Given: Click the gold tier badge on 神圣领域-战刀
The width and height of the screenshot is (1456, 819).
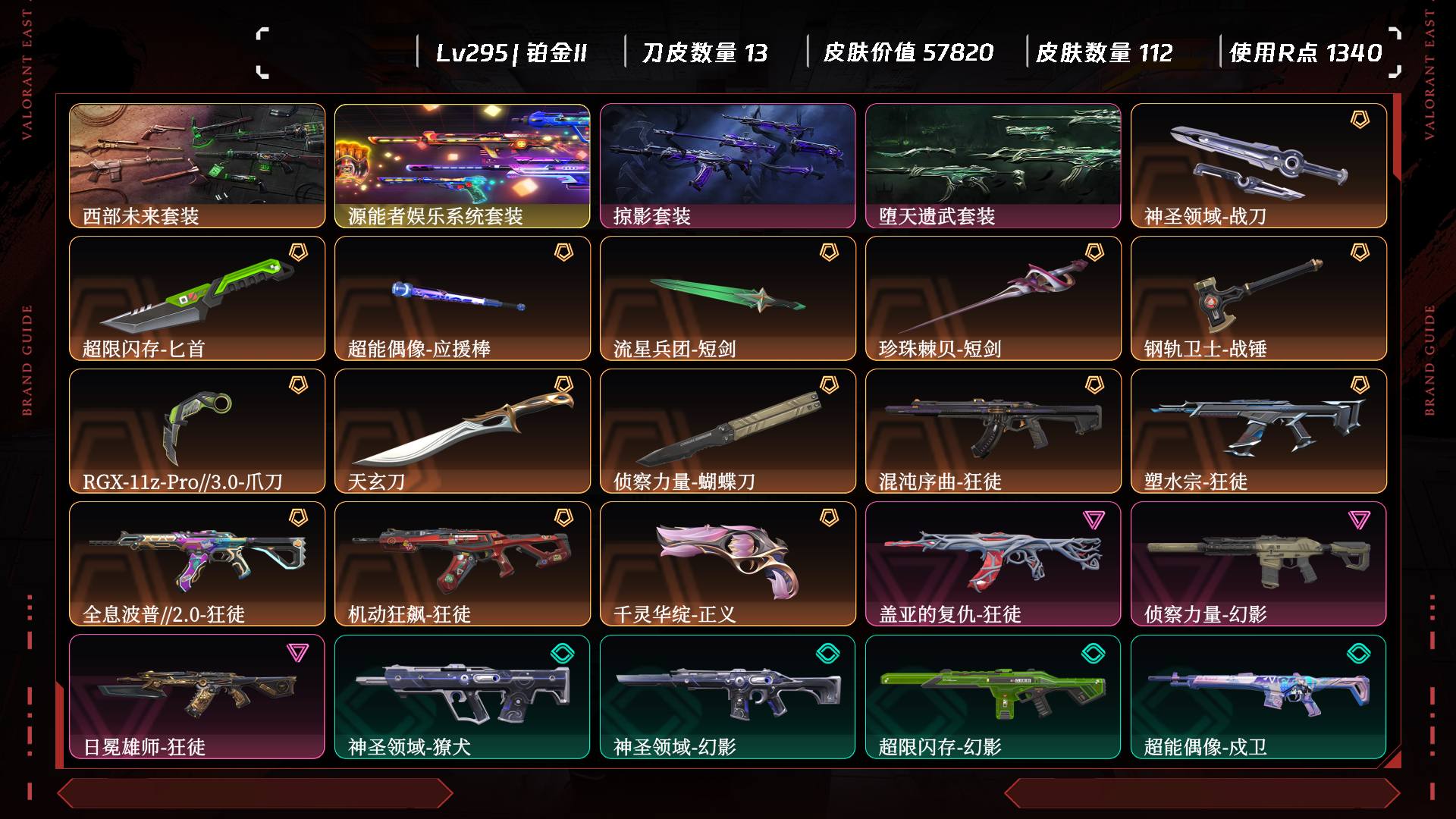Looking at the screenshot, I should [x=1360, y=120].
